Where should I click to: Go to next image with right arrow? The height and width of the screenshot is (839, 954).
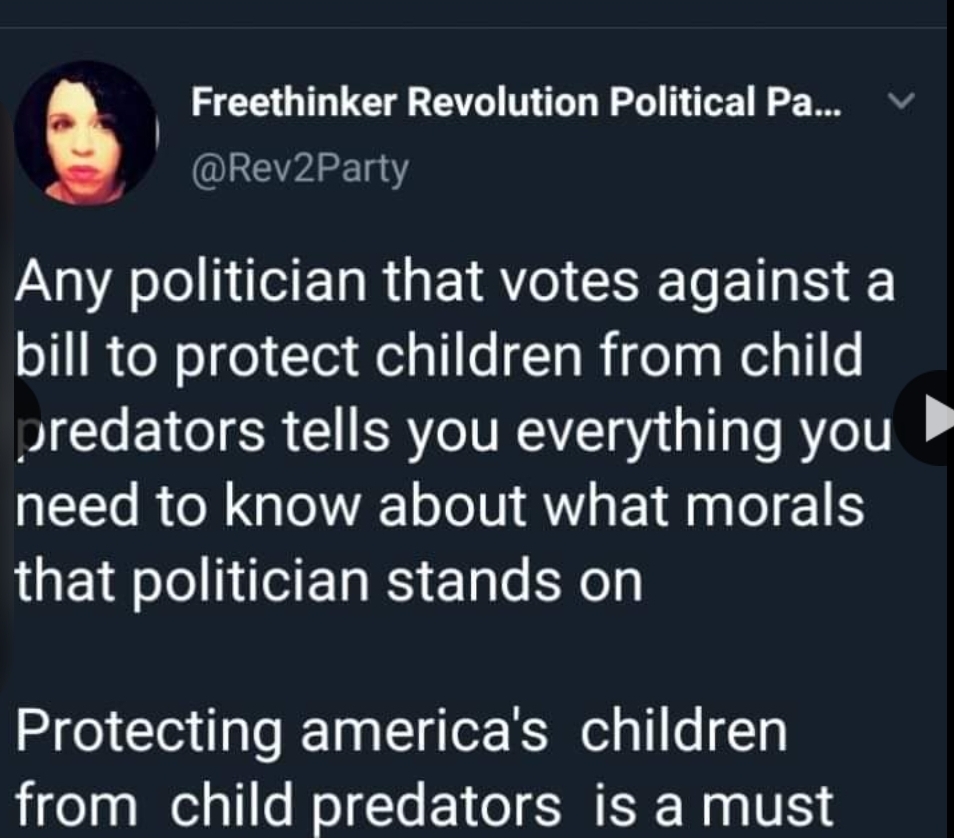coord(932,419)
